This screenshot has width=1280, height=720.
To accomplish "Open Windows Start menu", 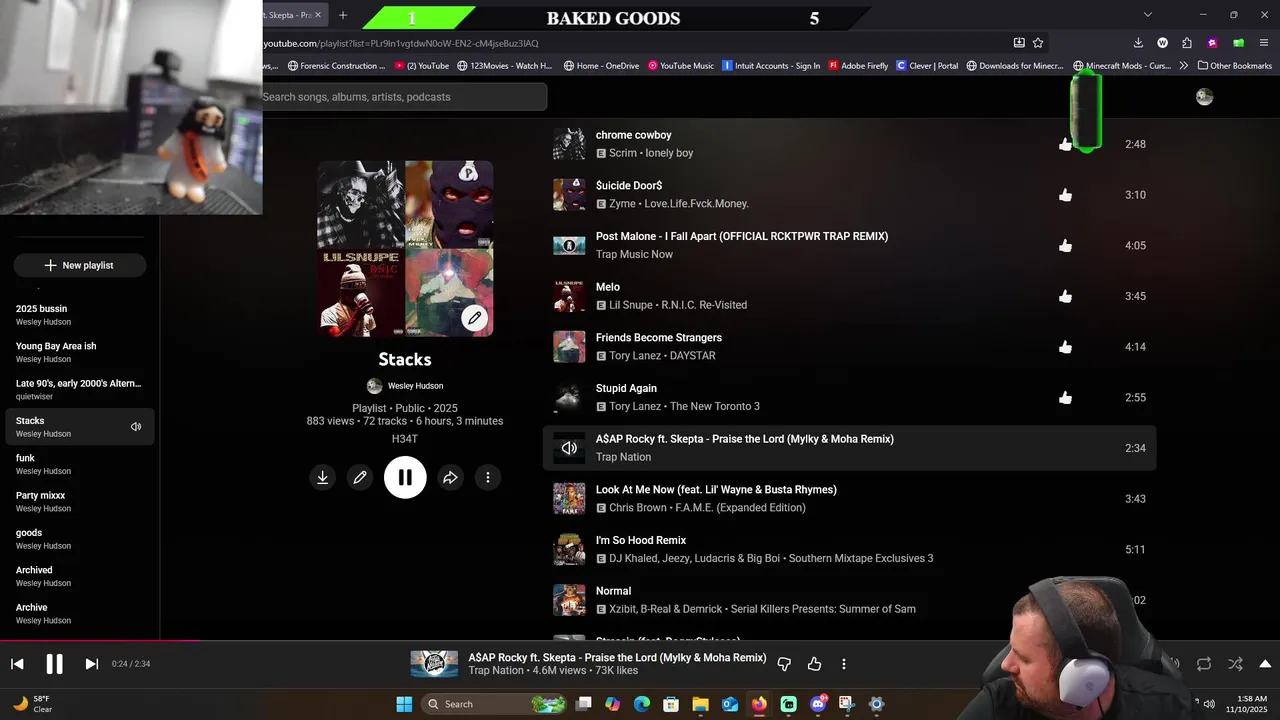I will point(404,704).
